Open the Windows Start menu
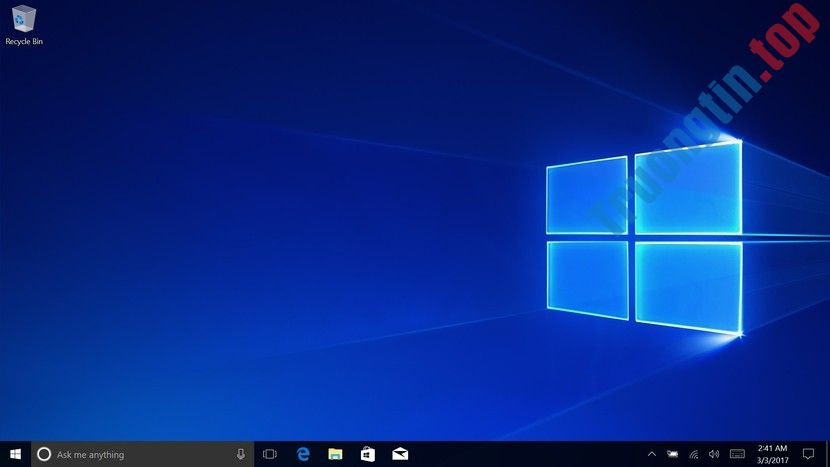This screenshot has height=467, width=830. point(15,454)
